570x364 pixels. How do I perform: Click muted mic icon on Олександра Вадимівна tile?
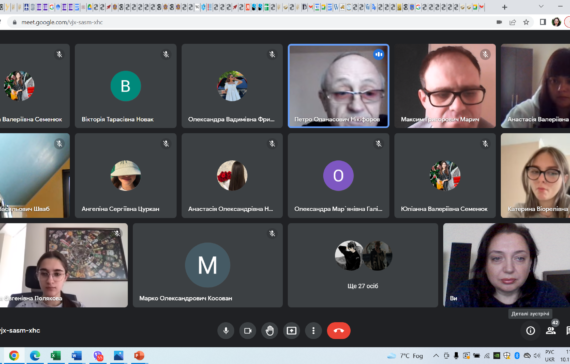pyautogui.click(x=272, y=55)
